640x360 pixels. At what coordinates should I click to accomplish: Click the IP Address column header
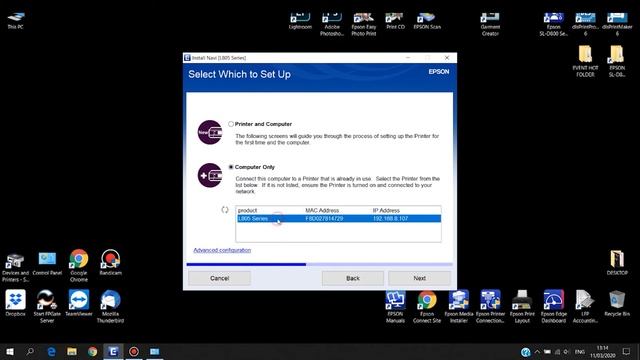[x=386, y=211]
